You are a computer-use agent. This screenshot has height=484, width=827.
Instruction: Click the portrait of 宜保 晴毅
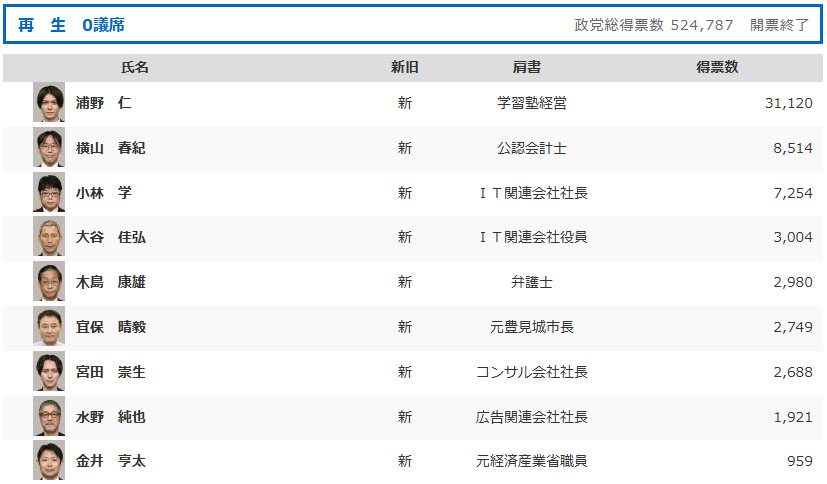[x=49, y=326]
